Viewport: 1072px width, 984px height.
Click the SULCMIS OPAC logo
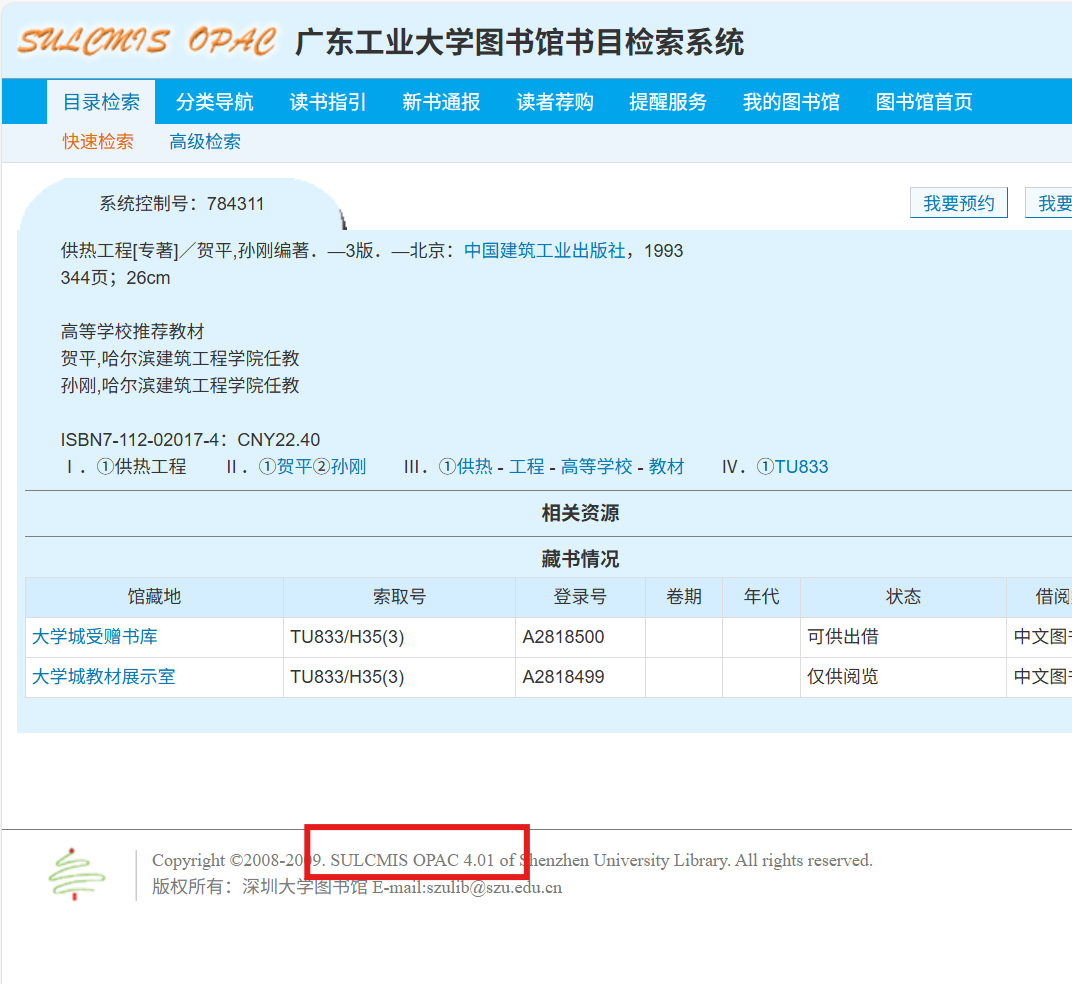(x=146, y=42)
